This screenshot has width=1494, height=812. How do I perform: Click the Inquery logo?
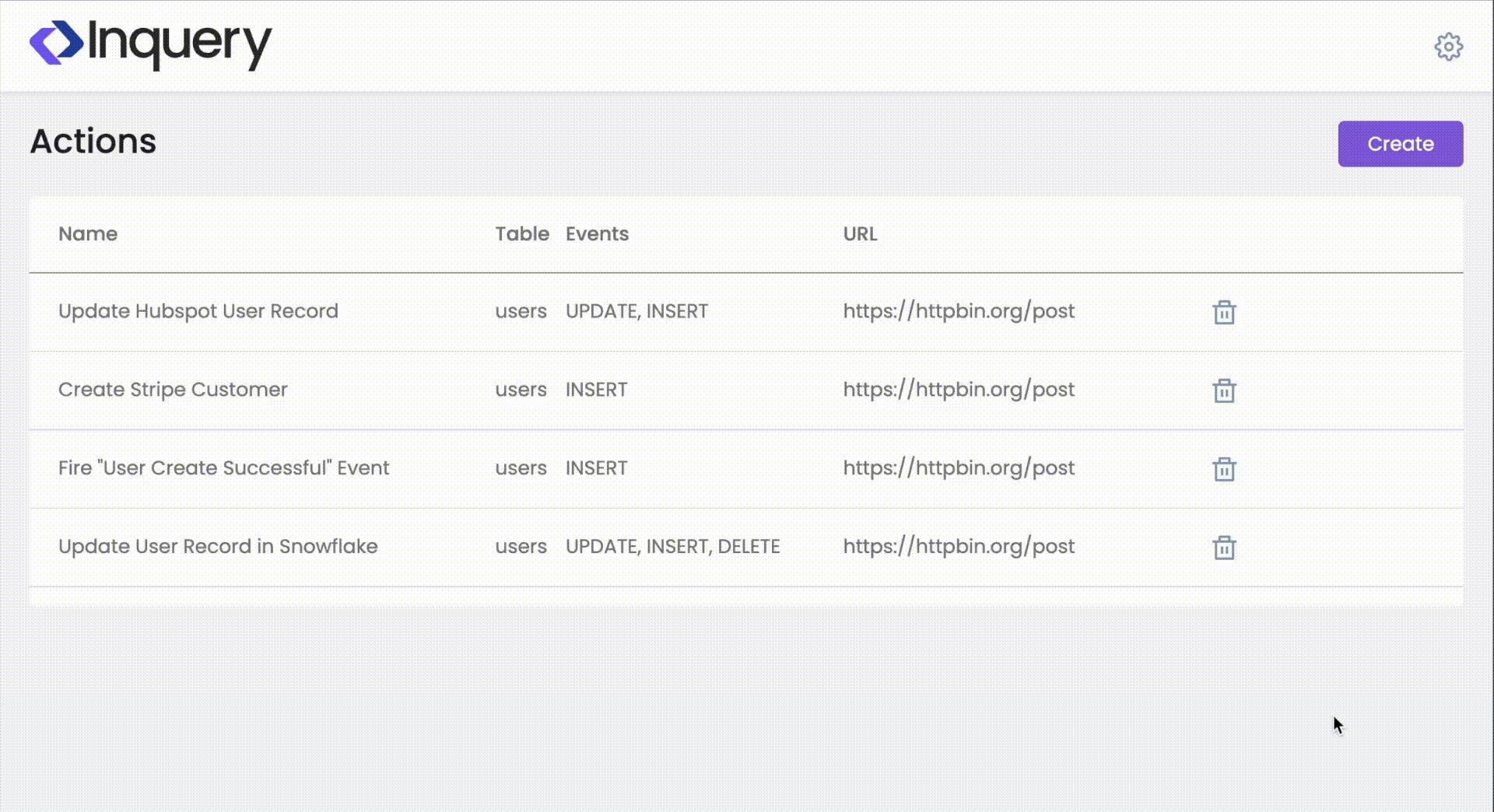[x=151, y=44]
